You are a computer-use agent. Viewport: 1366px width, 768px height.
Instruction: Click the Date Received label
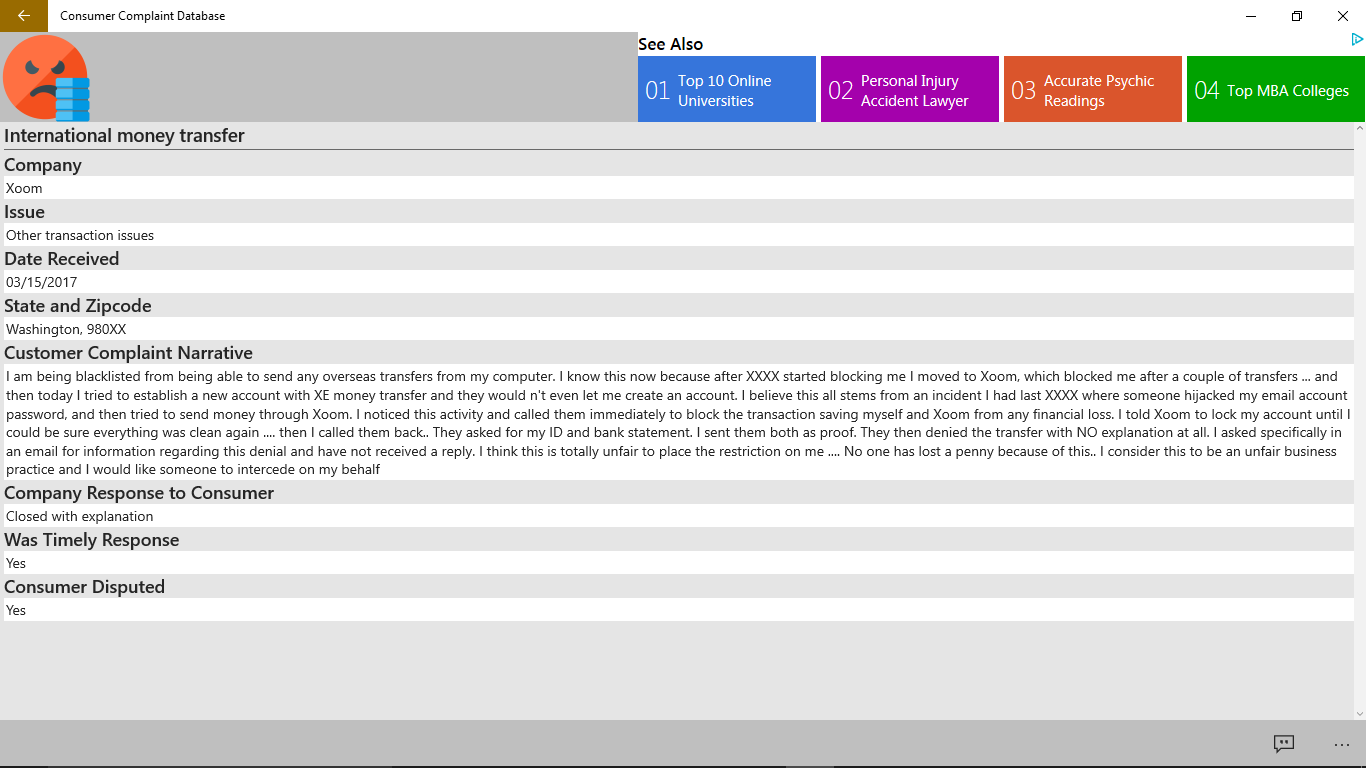62,259
